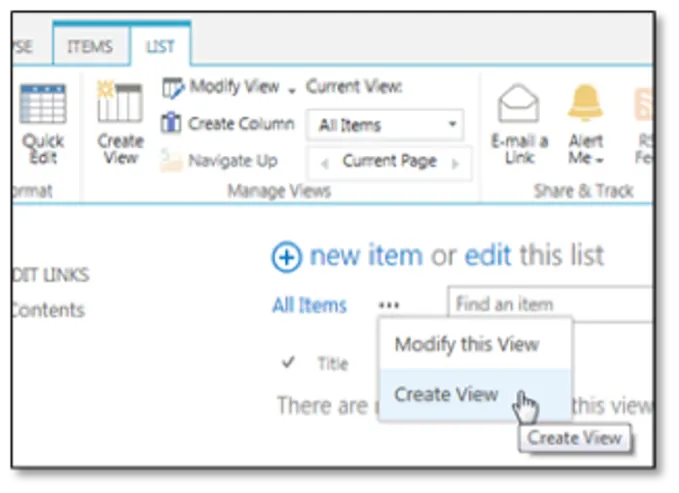Click the Current Page label
The height and width of the screenshot is (493, 679).
point(389,161)
